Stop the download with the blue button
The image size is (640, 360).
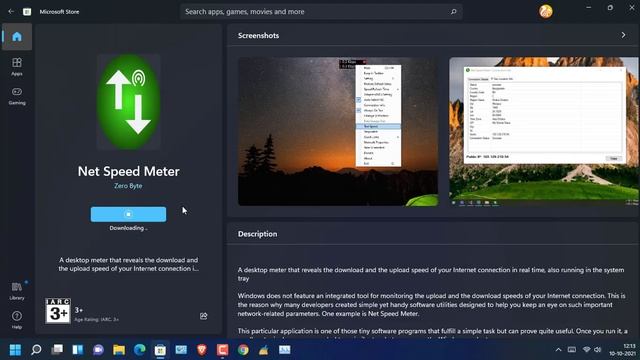pyautogui.click(x=128, y=214)
